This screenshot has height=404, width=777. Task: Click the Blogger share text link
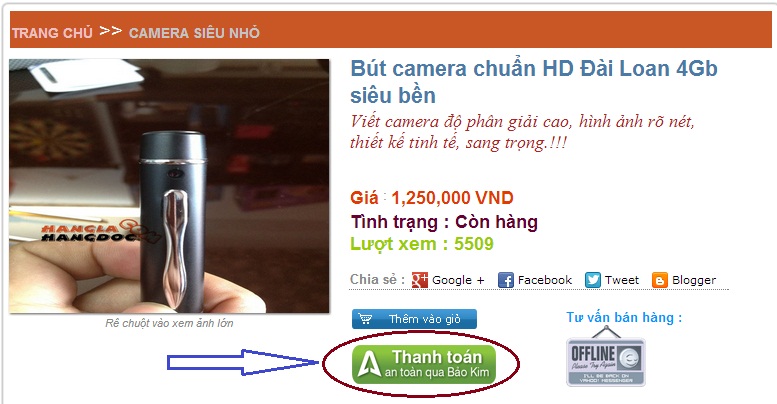[x=694, y=280]
